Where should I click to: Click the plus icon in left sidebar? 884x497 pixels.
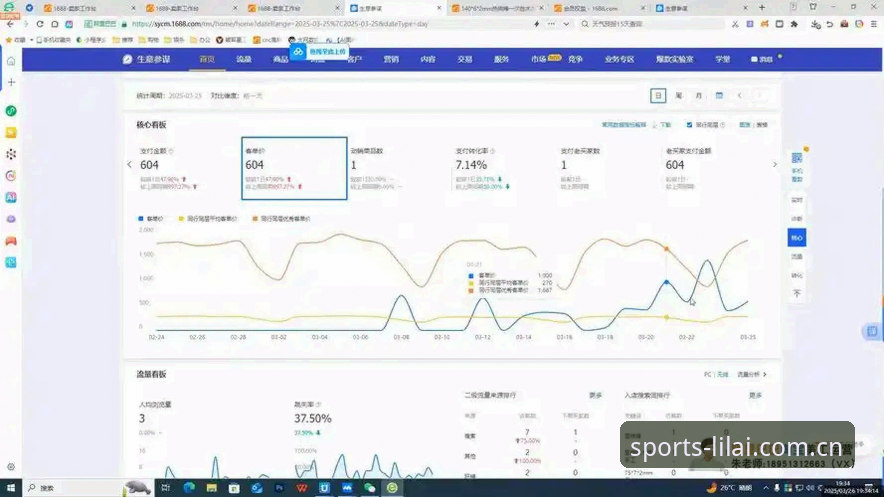pyautogui.click(x=11, y=82)
